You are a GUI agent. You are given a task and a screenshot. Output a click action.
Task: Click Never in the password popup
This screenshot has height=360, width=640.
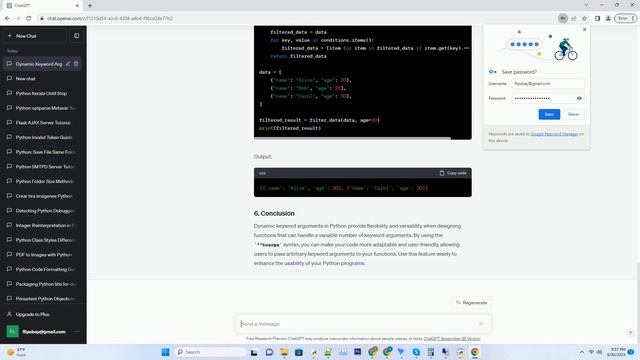573,114
